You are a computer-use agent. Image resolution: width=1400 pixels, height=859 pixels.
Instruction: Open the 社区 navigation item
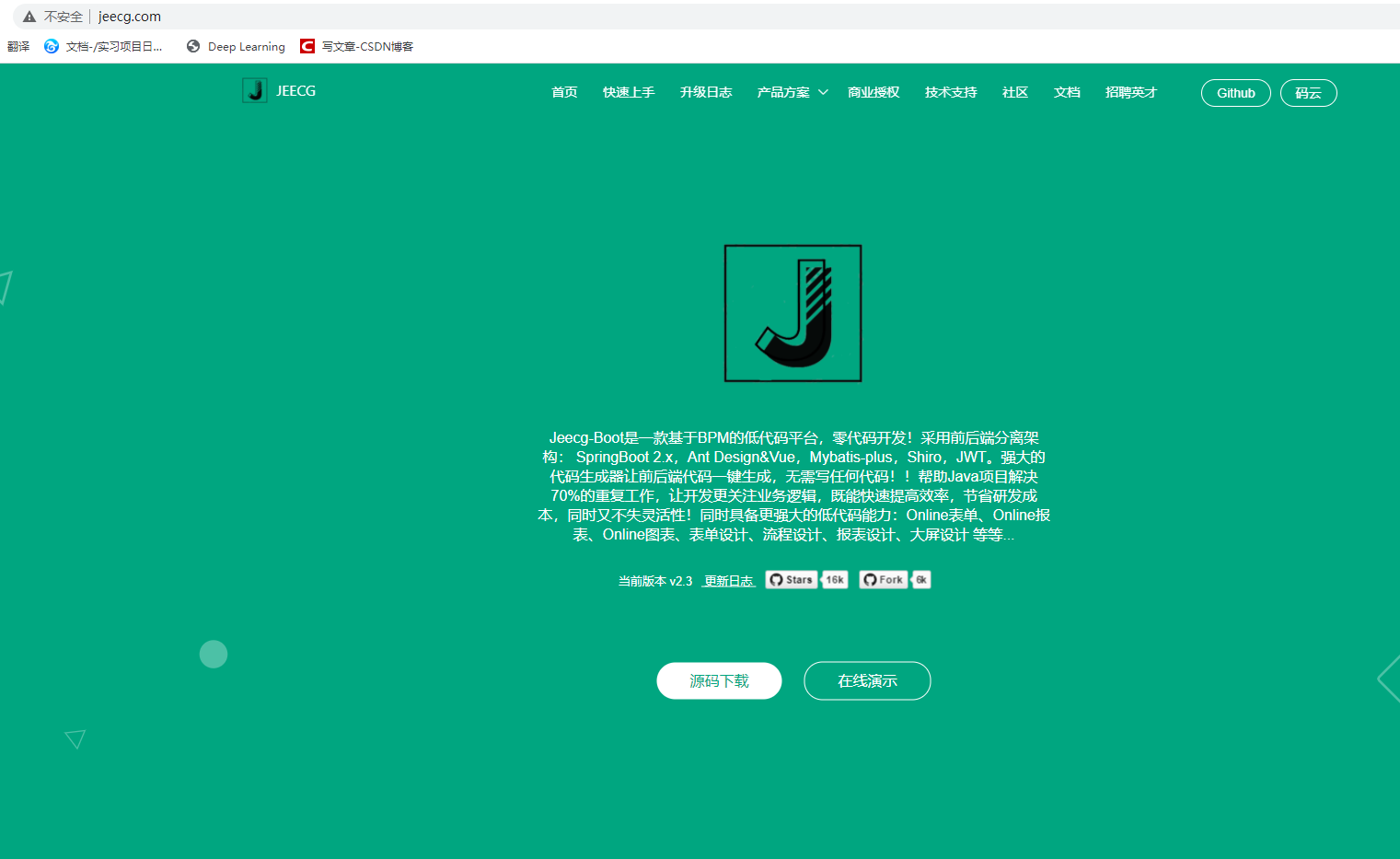1014,92
